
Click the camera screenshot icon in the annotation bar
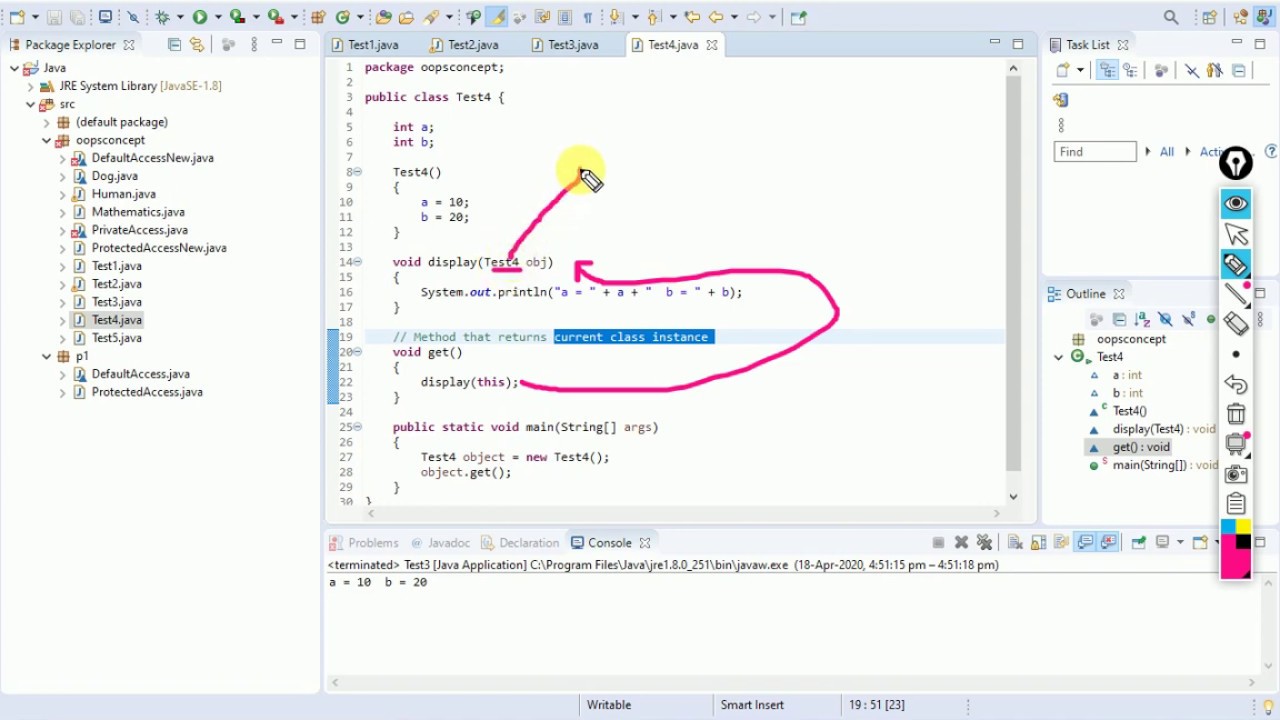pyautogui.click(x=1236, y=474)
